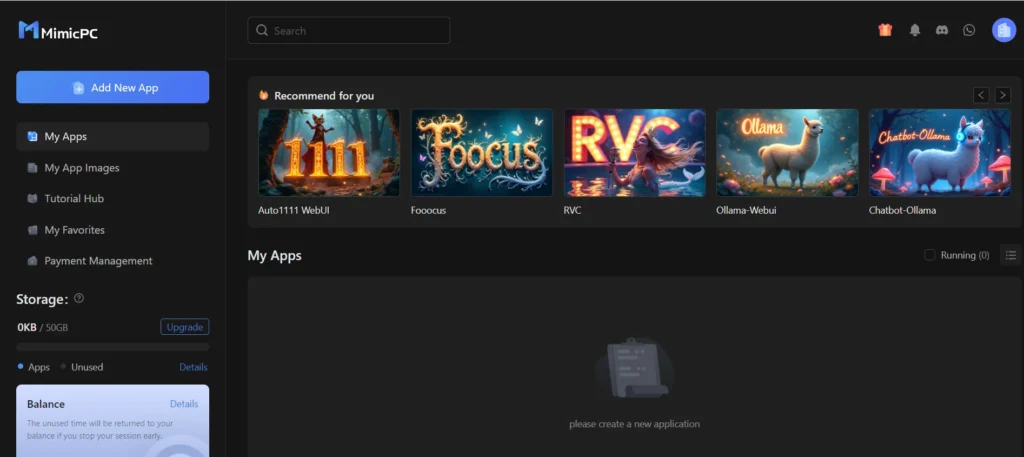Image resolution: width=1024 pixels, height=457 pixels.
Task: Show the previous recommended apps
Action: 981,95
